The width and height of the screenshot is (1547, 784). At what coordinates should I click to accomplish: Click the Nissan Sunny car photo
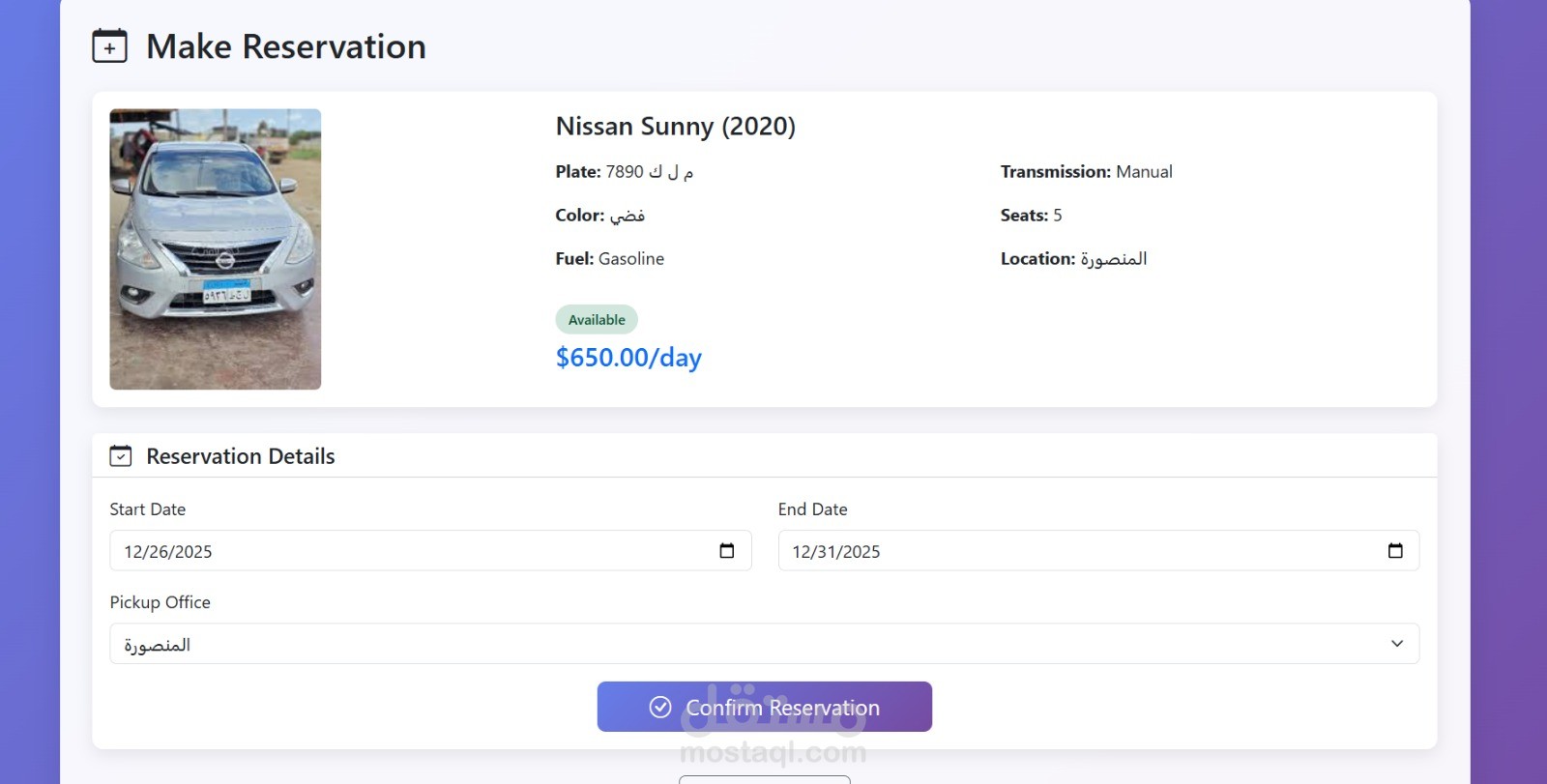[216, 249]
